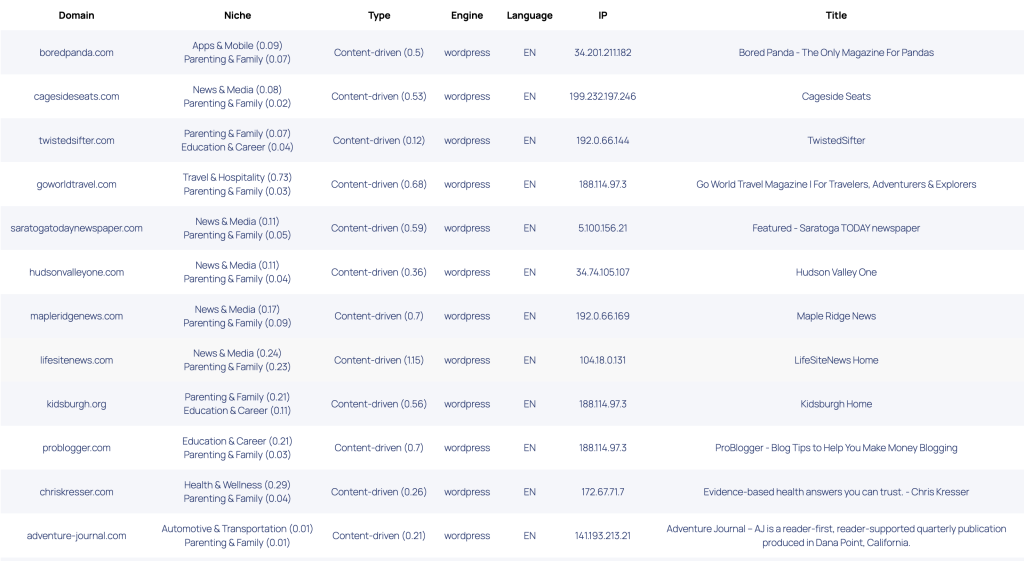1024x561 pixels.
Task: Click IP address 34.201.211.182
Action: point(603,52)
